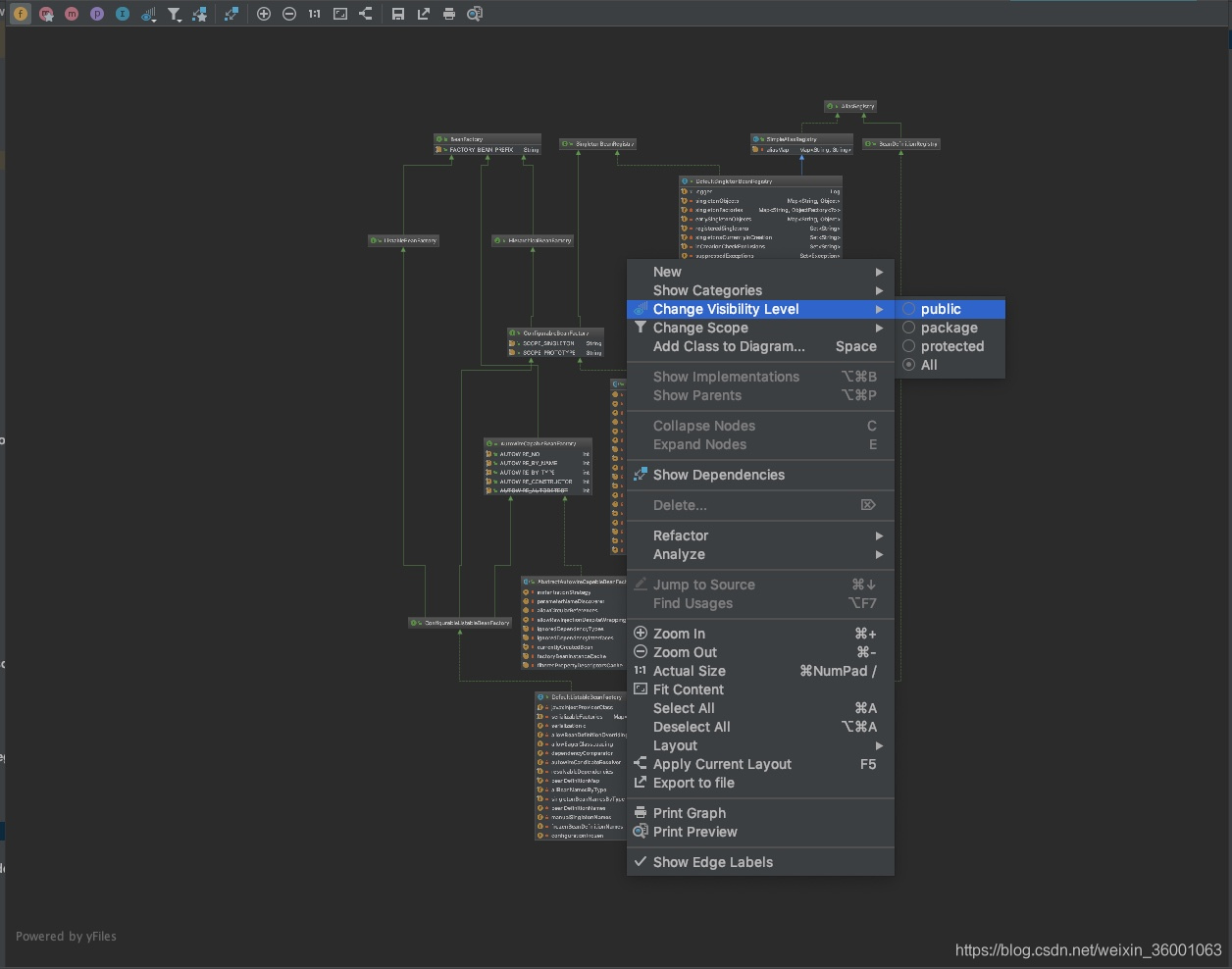This screenshot has width=1232, height=969.
Task: Toggle Show Edge Labels check item
Action: point(760,862)
